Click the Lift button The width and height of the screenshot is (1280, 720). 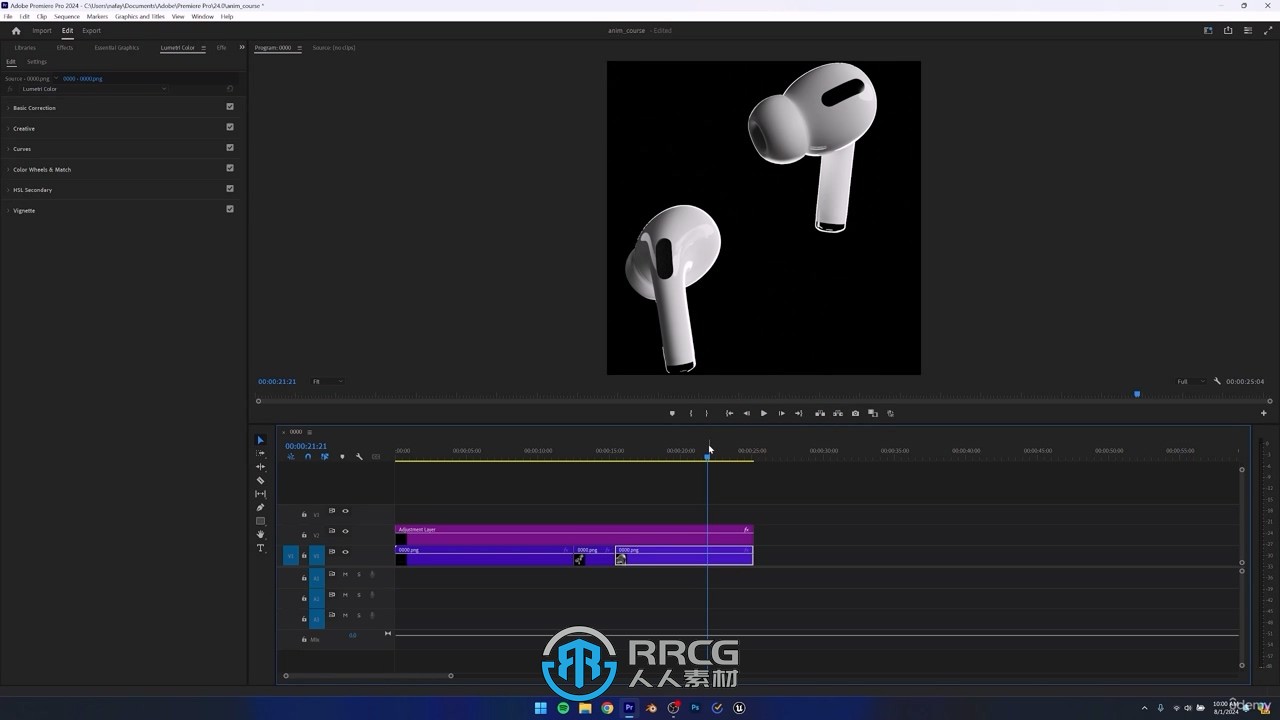coord(820,413)
